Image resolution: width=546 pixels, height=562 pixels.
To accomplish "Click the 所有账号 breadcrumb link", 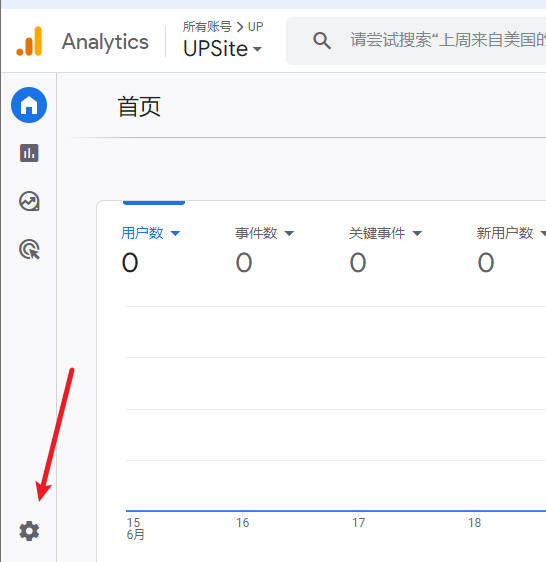I will pos(207,27).
